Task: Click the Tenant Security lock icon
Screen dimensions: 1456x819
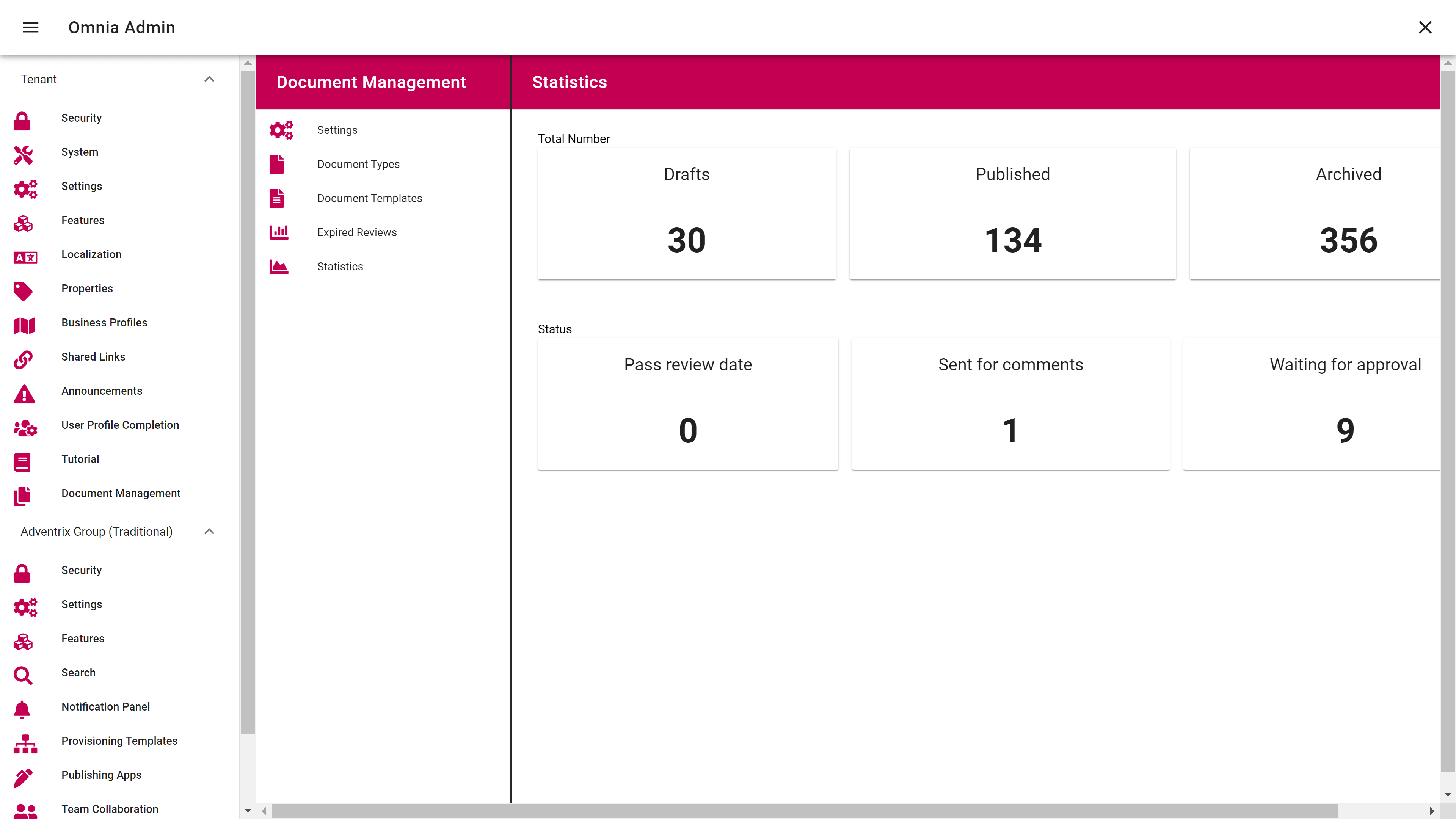Action: (x=22, y=121)
